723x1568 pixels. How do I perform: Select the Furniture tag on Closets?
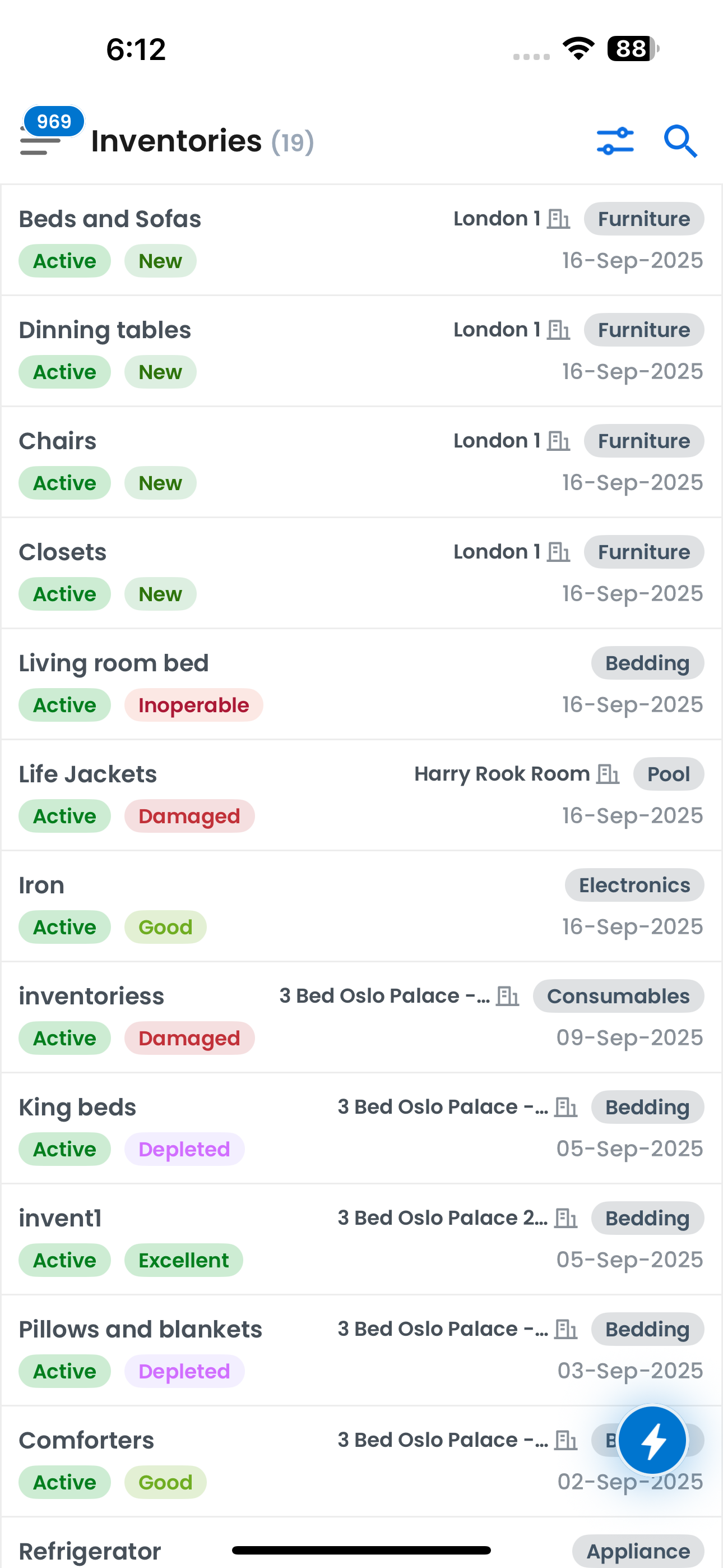pos(643,551)
